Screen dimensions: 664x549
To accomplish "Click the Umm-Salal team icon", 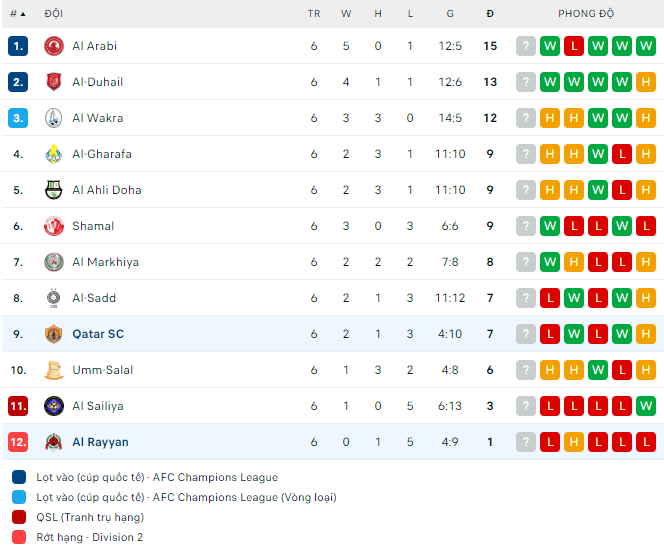I will (x=54, y=370).
